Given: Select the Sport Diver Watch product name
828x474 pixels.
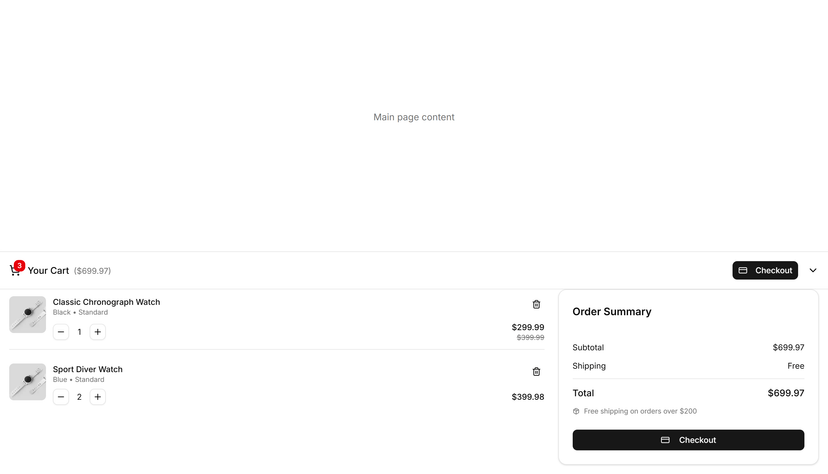Looking at the screenshot, I should (x=88, y=369).
